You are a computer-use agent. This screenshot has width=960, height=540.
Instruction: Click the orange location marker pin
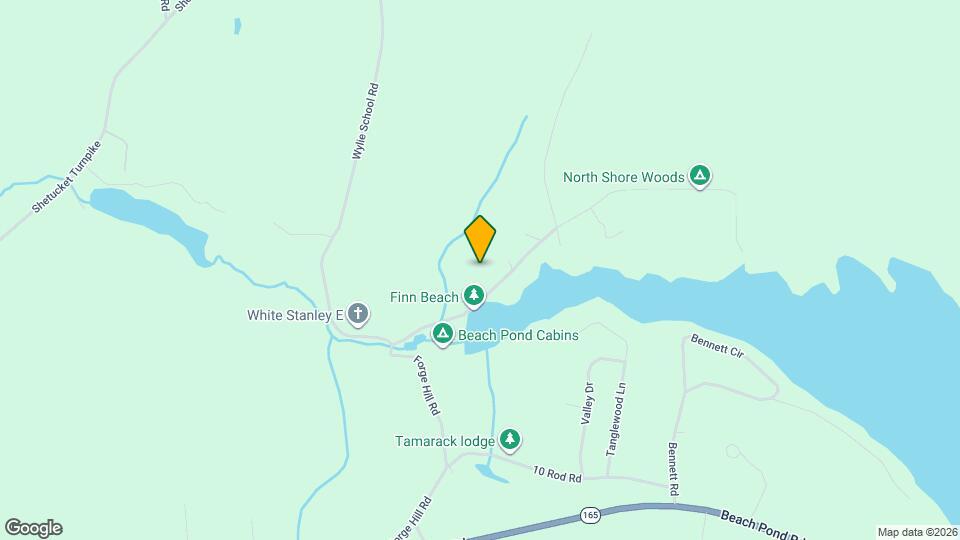pos(480,239)
